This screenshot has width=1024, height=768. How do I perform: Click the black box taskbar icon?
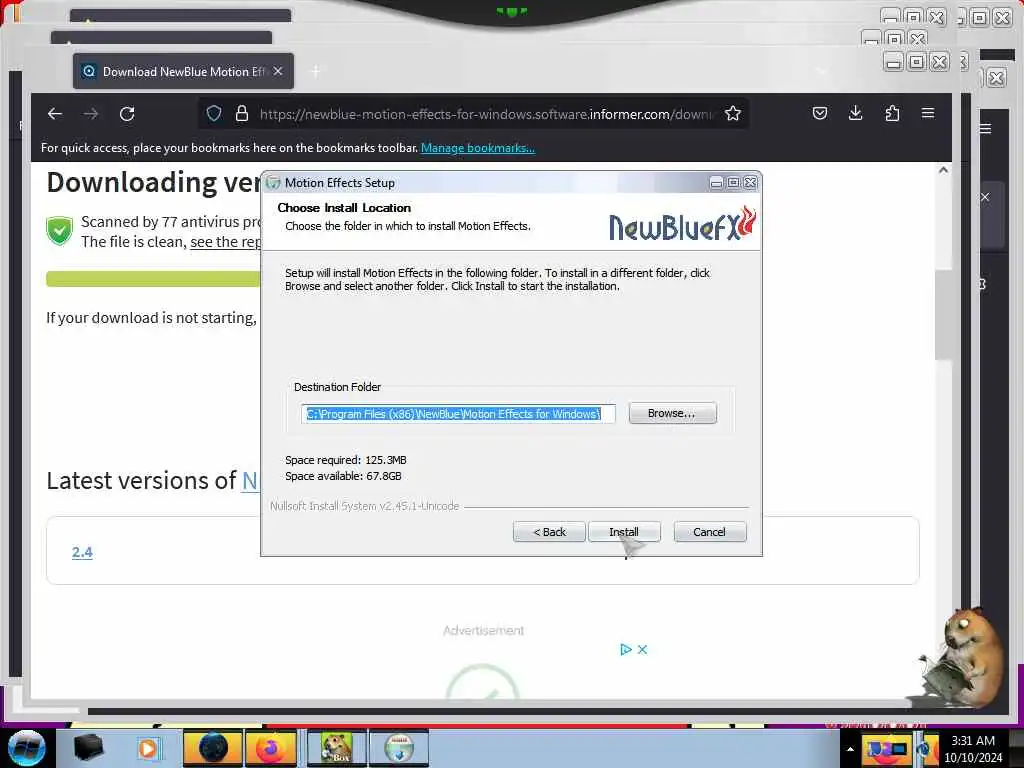pos(88,748)
